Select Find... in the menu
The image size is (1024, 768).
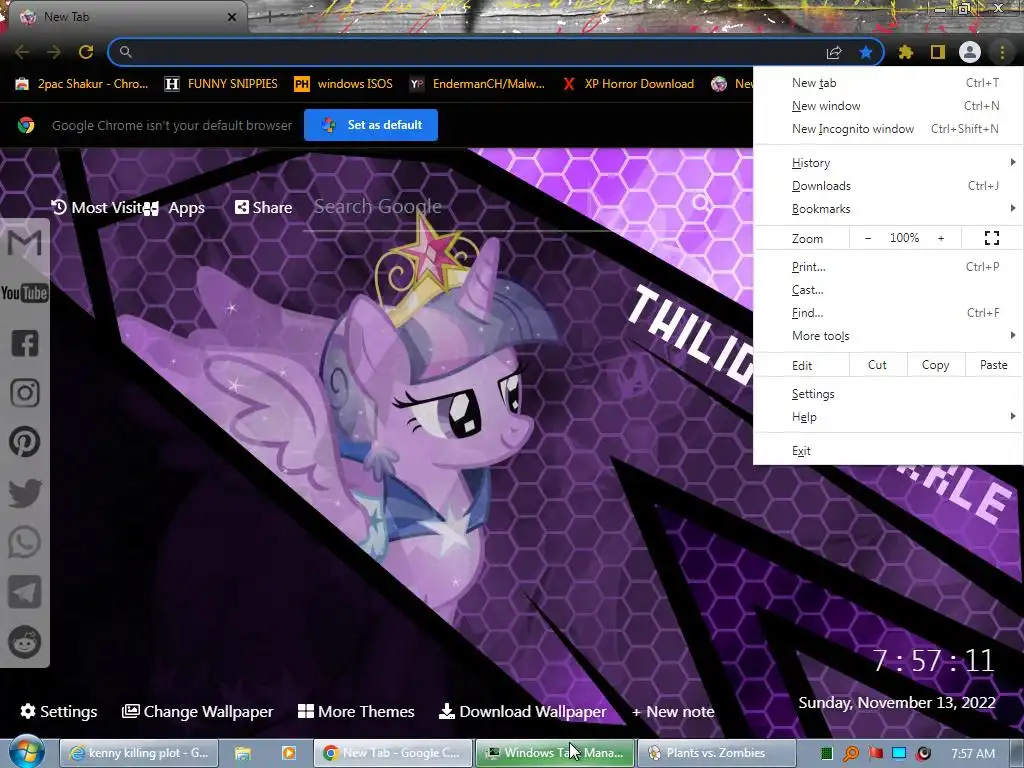point(888,313)
